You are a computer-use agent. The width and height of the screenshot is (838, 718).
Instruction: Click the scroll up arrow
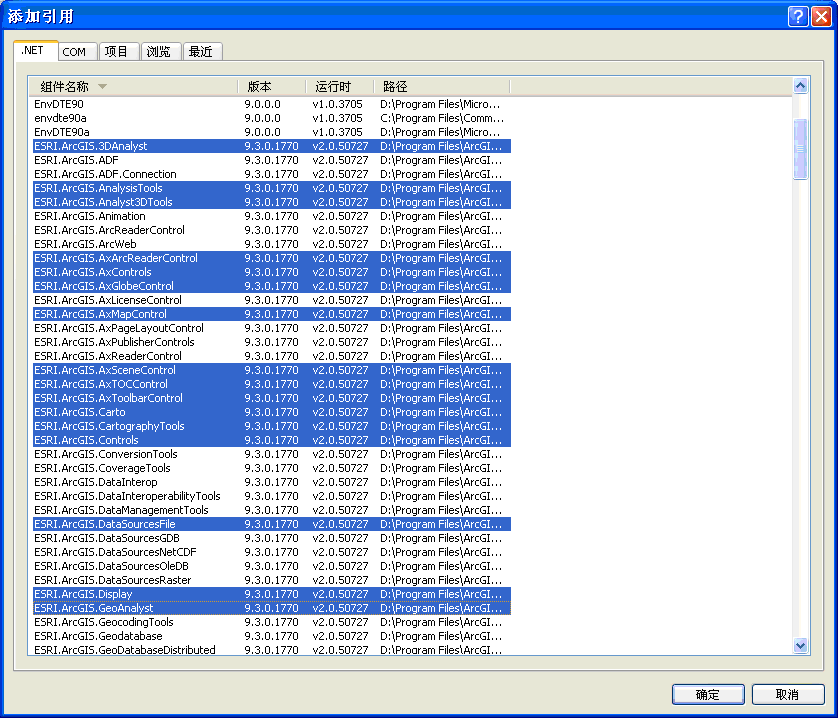point(800,86)
